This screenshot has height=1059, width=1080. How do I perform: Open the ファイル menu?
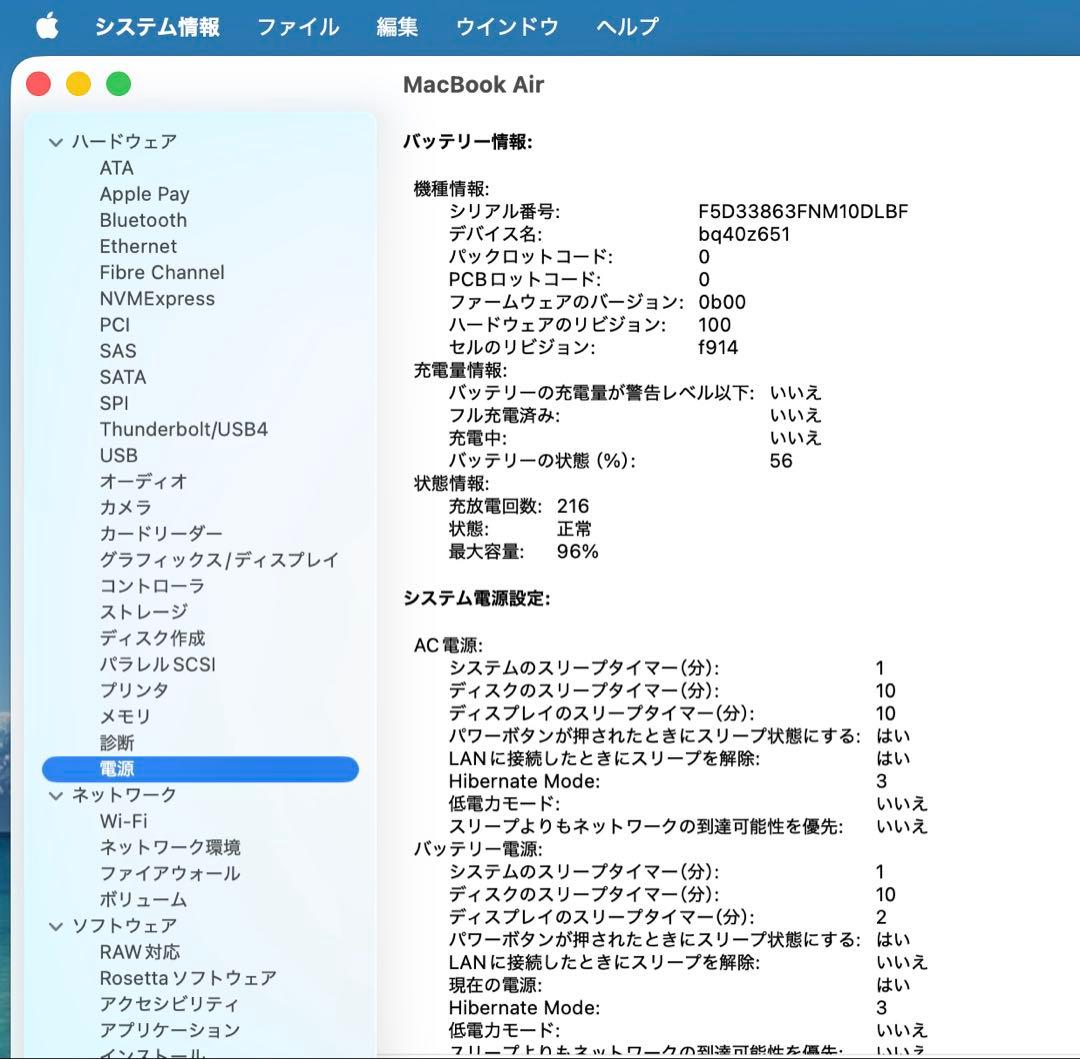coord(298,27)
